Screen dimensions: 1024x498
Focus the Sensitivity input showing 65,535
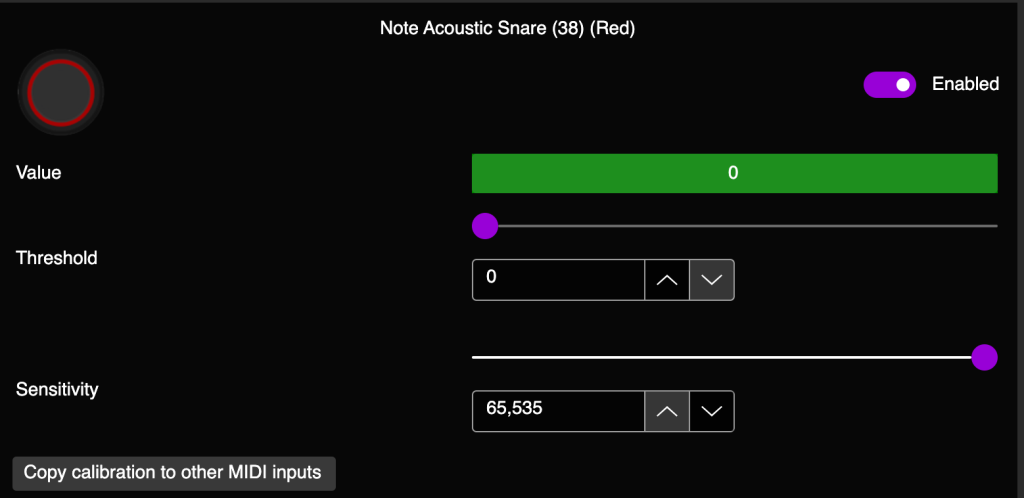pos(558,411)
